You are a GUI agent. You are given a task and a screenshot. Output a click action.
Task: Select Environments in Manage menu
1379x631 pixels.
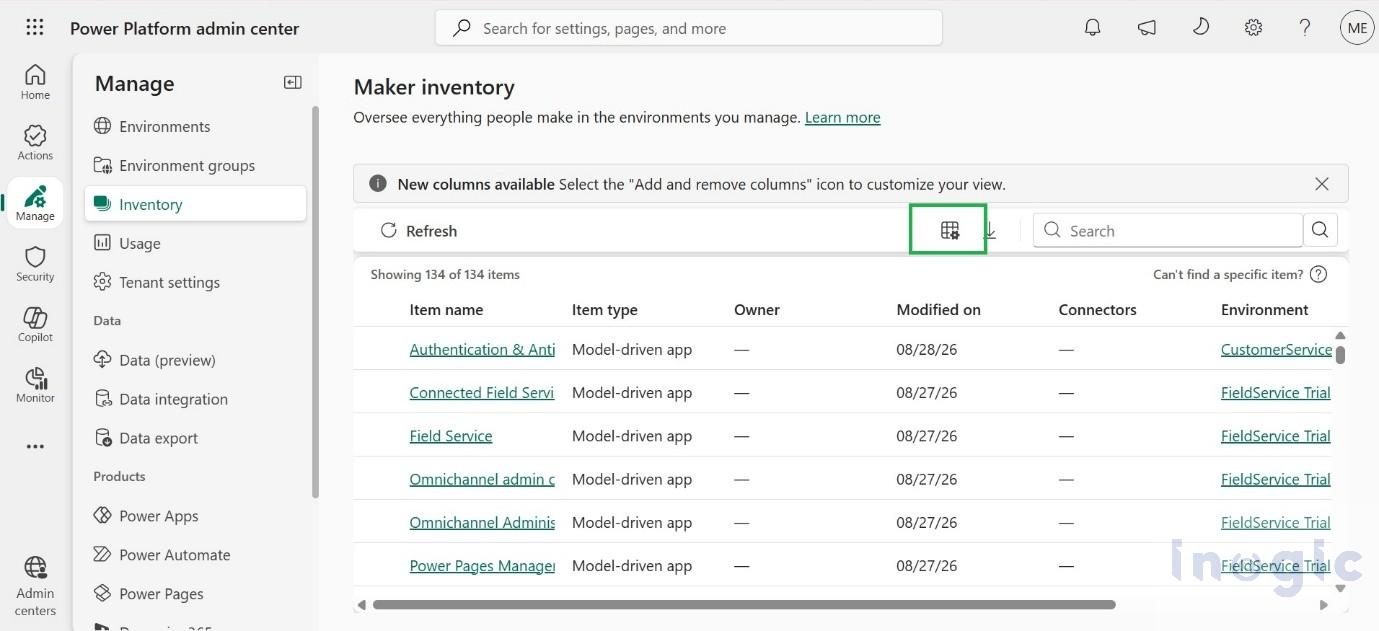pos(196,126)
